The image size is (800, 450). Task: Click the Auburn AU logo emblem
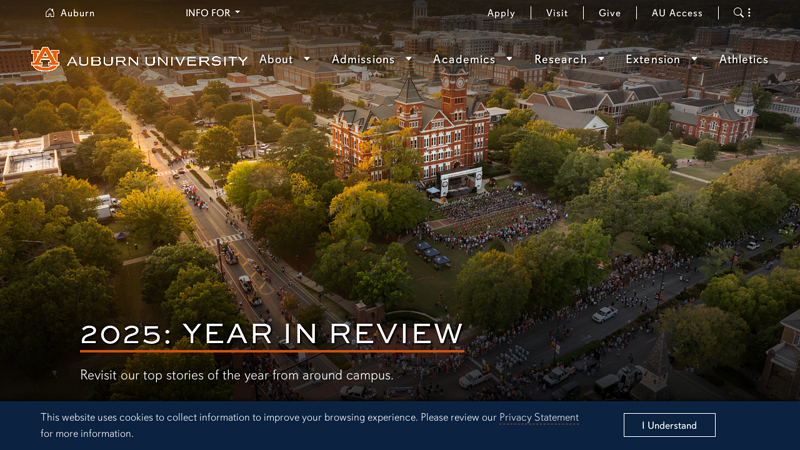tap(45, 59)
